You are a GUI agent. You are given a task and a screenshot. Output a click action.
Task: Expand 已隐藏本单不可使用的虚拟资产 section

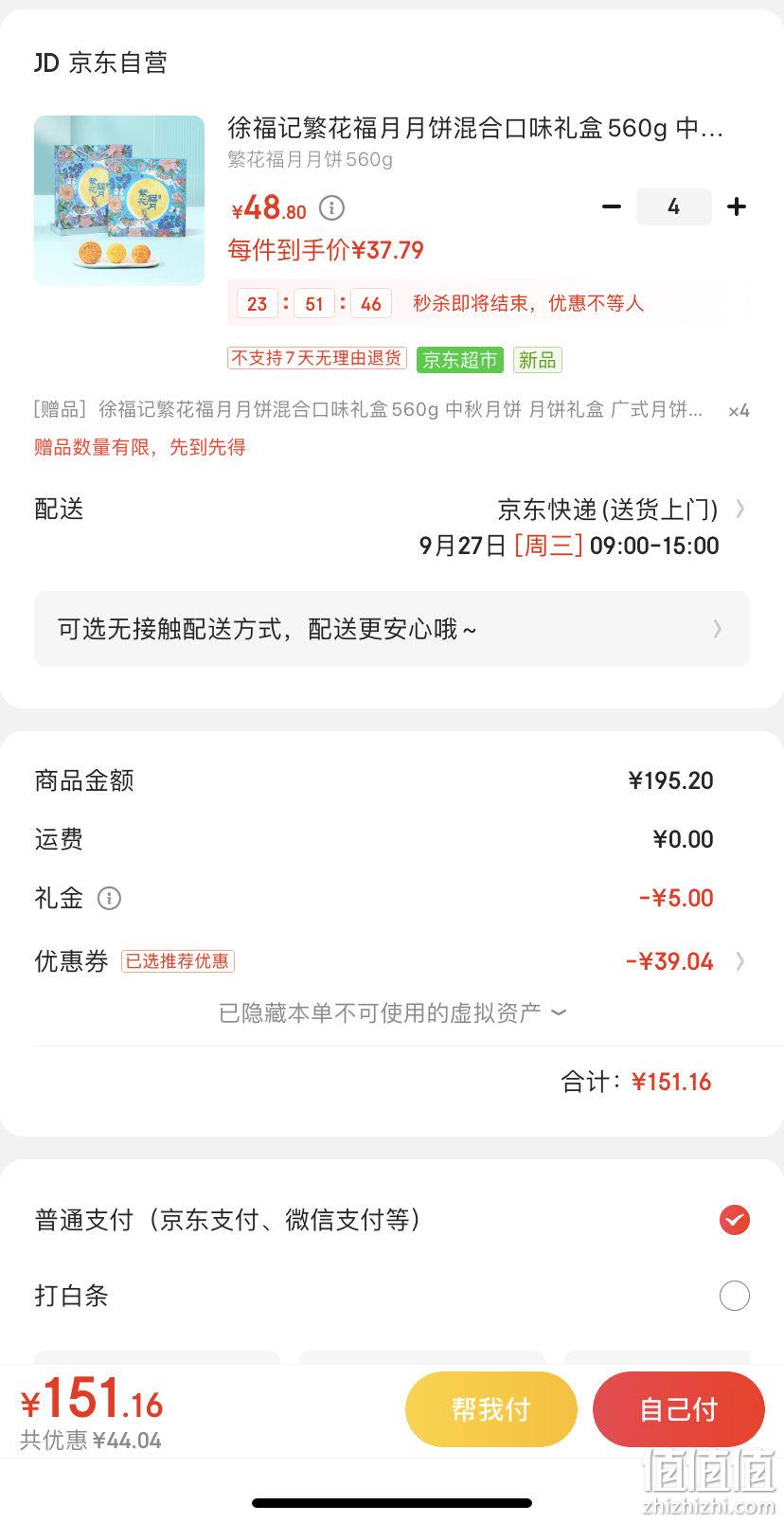tap(392, 1012)
